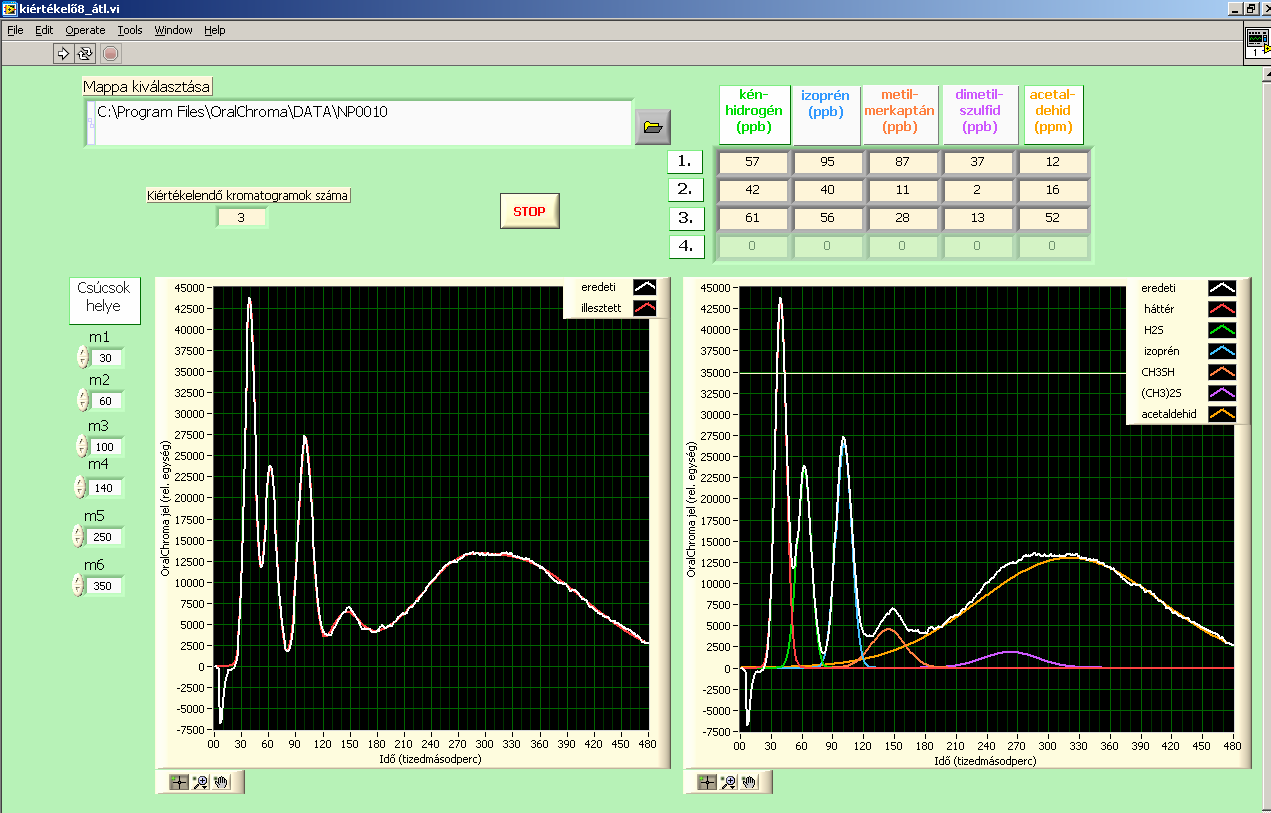Click the m3 value field showing 100
Image resolution: width=1271 pixels, height=813 pixels.
[105, 445]
